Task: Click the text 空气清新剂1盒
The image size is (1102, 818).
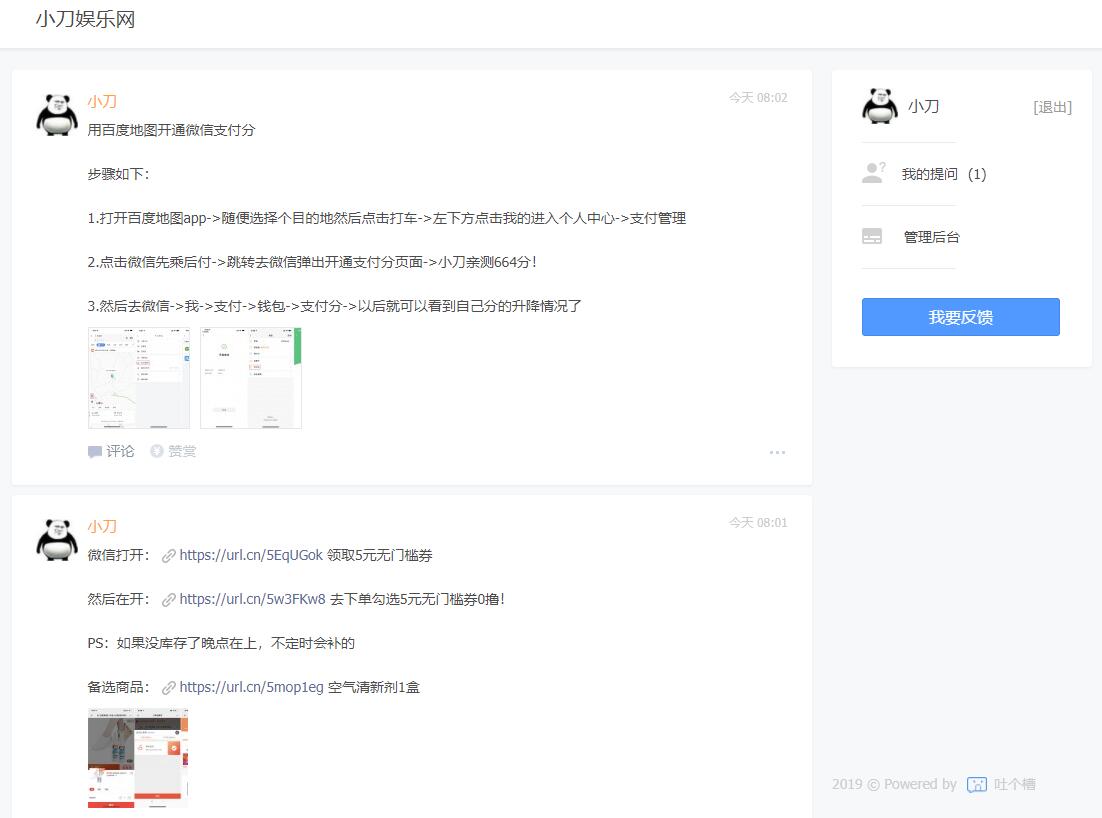Action: [374, 687]
